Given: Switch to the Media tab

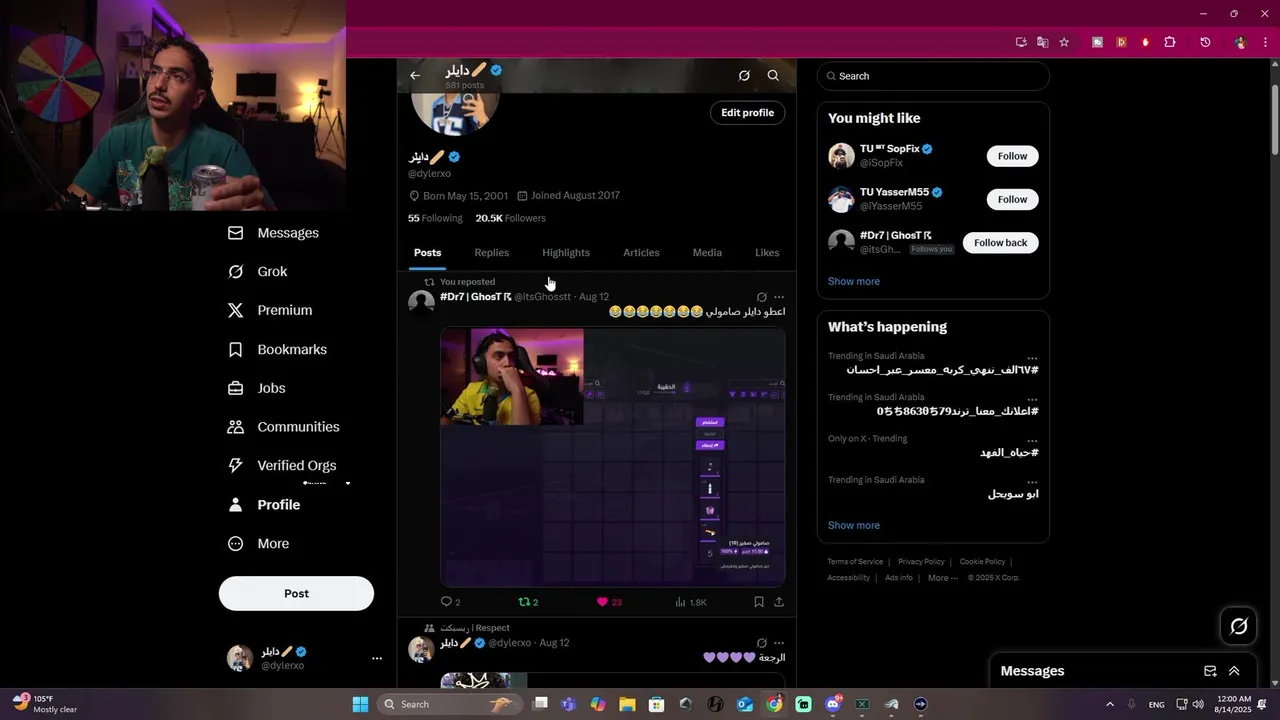Looking at the screenshot, I should click(707, 253).
